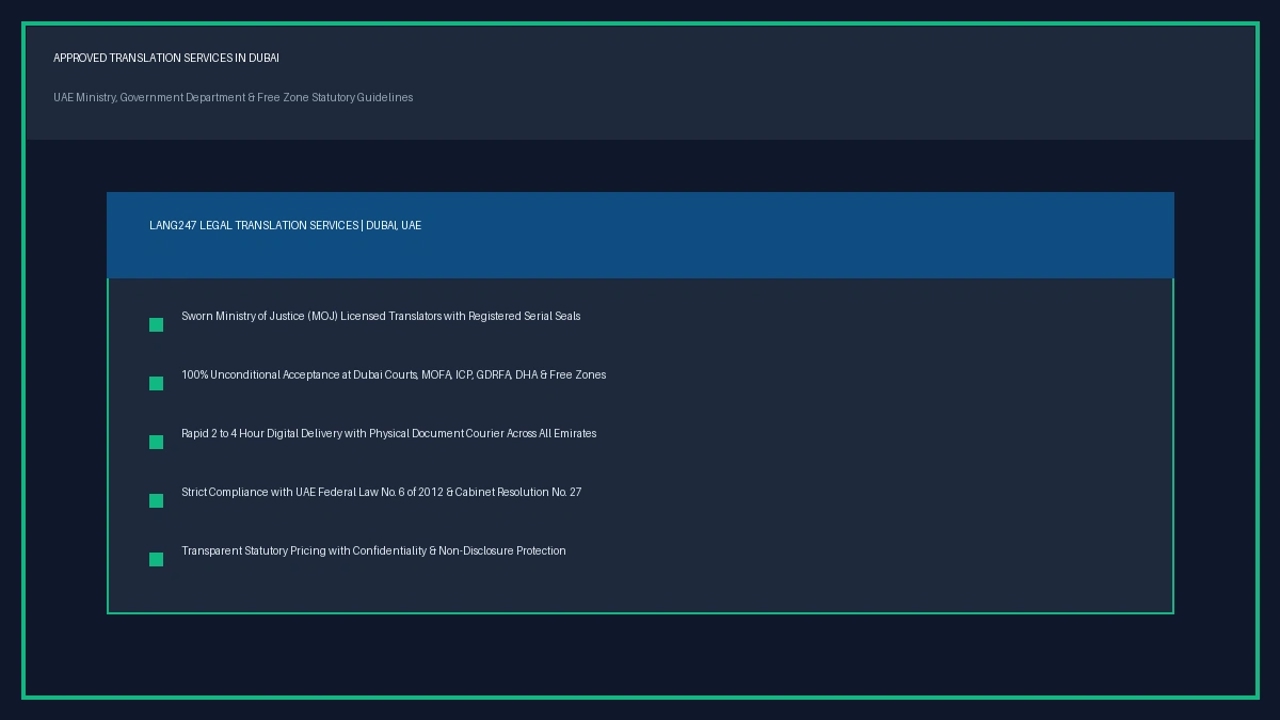Select the 'Transparent Statutory Pricing with Confidentiality' line

point(374,551)
